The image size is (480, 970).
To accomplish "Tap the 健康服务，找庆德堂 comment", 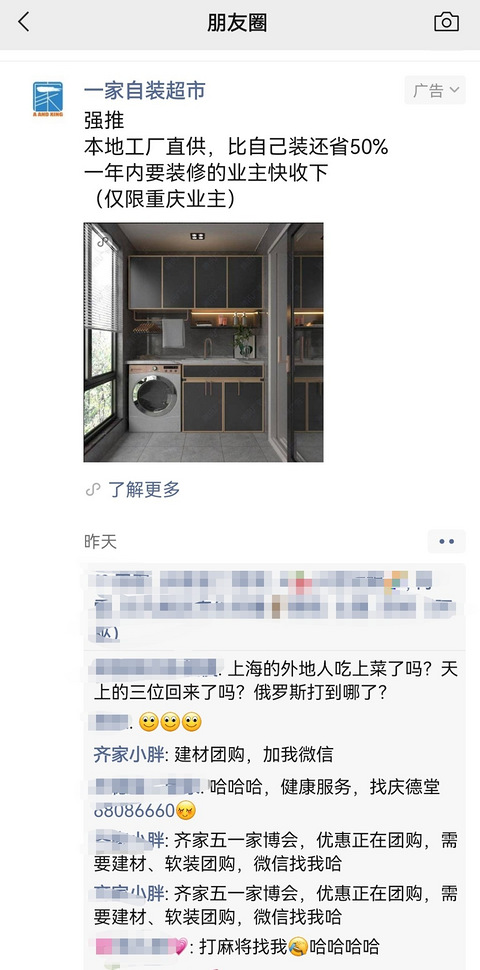I will (x=361, y=787).
